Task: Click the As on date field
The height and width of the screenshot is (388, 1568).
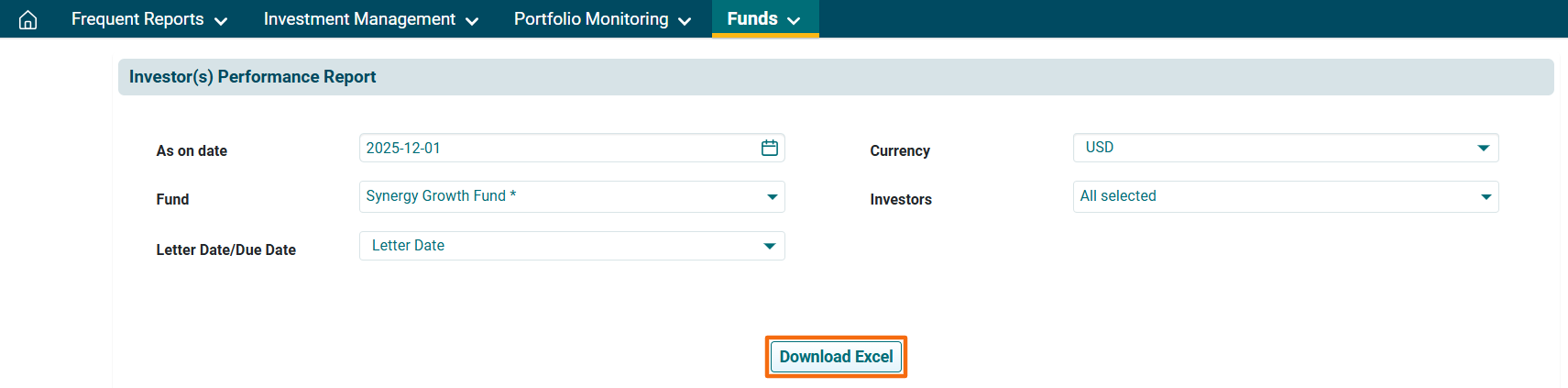Action: (x=559, y=148)
